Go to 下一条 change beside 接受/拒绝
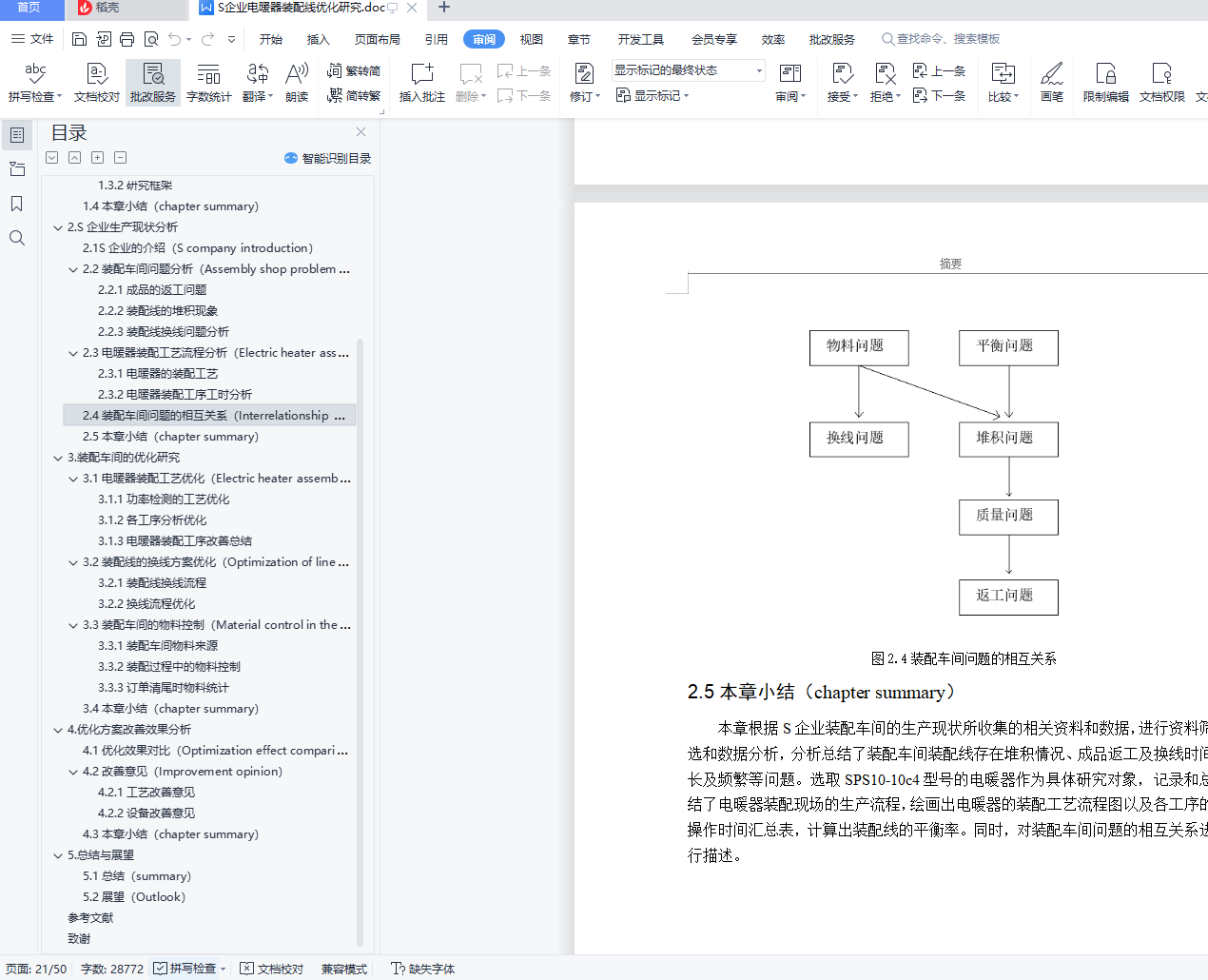1208x980 pixels. point(939,96)
